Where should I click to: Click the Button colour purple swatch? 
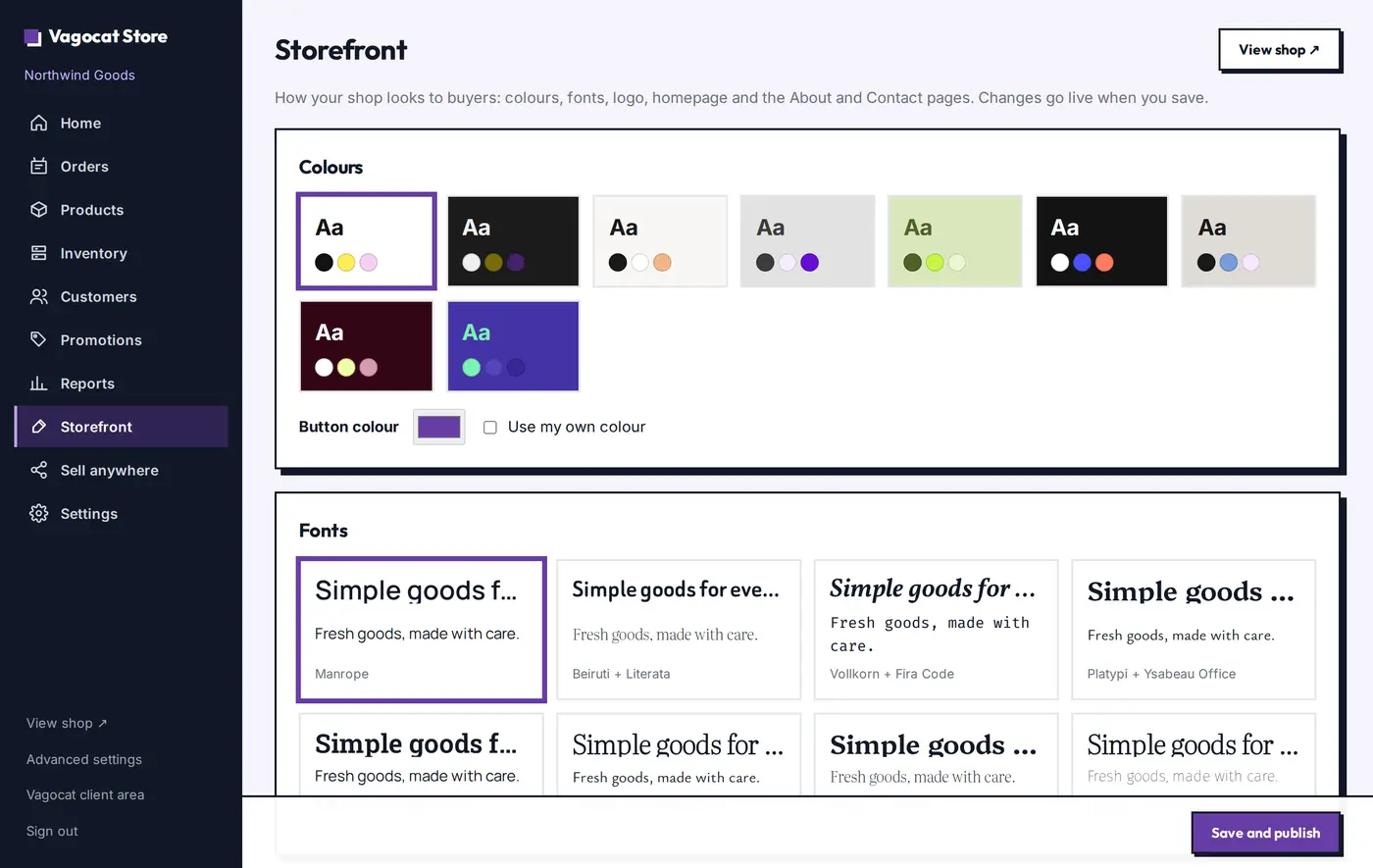438,427
